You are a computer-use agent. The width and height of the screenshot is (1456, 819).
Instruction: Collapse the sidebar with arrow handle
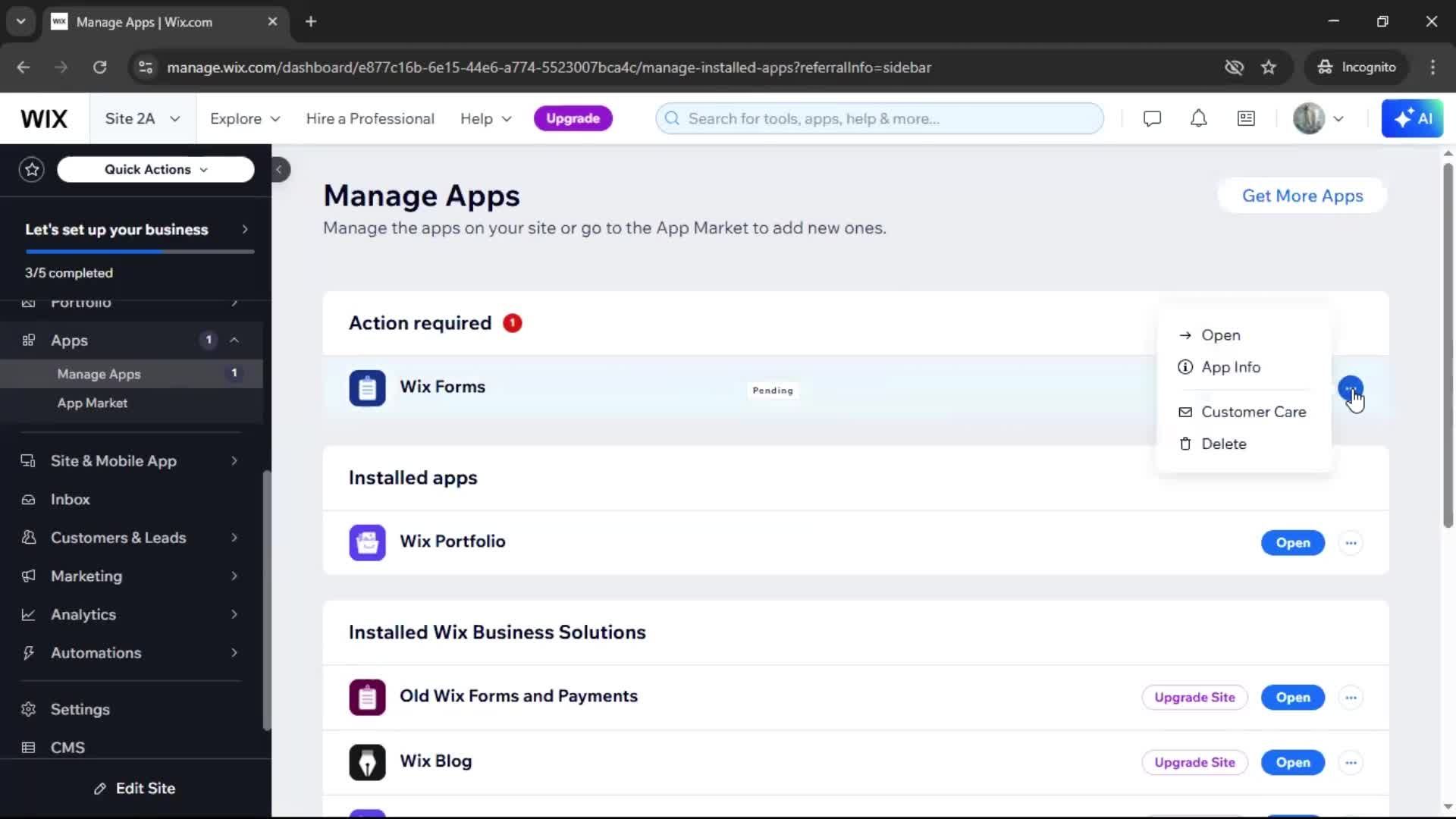point(279,170)
